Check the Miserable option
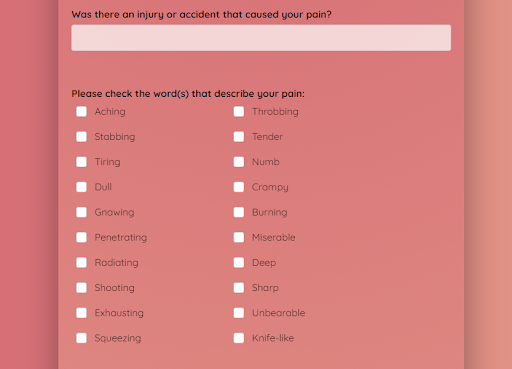Screen dimensions: 512x369 click(x=239, y=237)
